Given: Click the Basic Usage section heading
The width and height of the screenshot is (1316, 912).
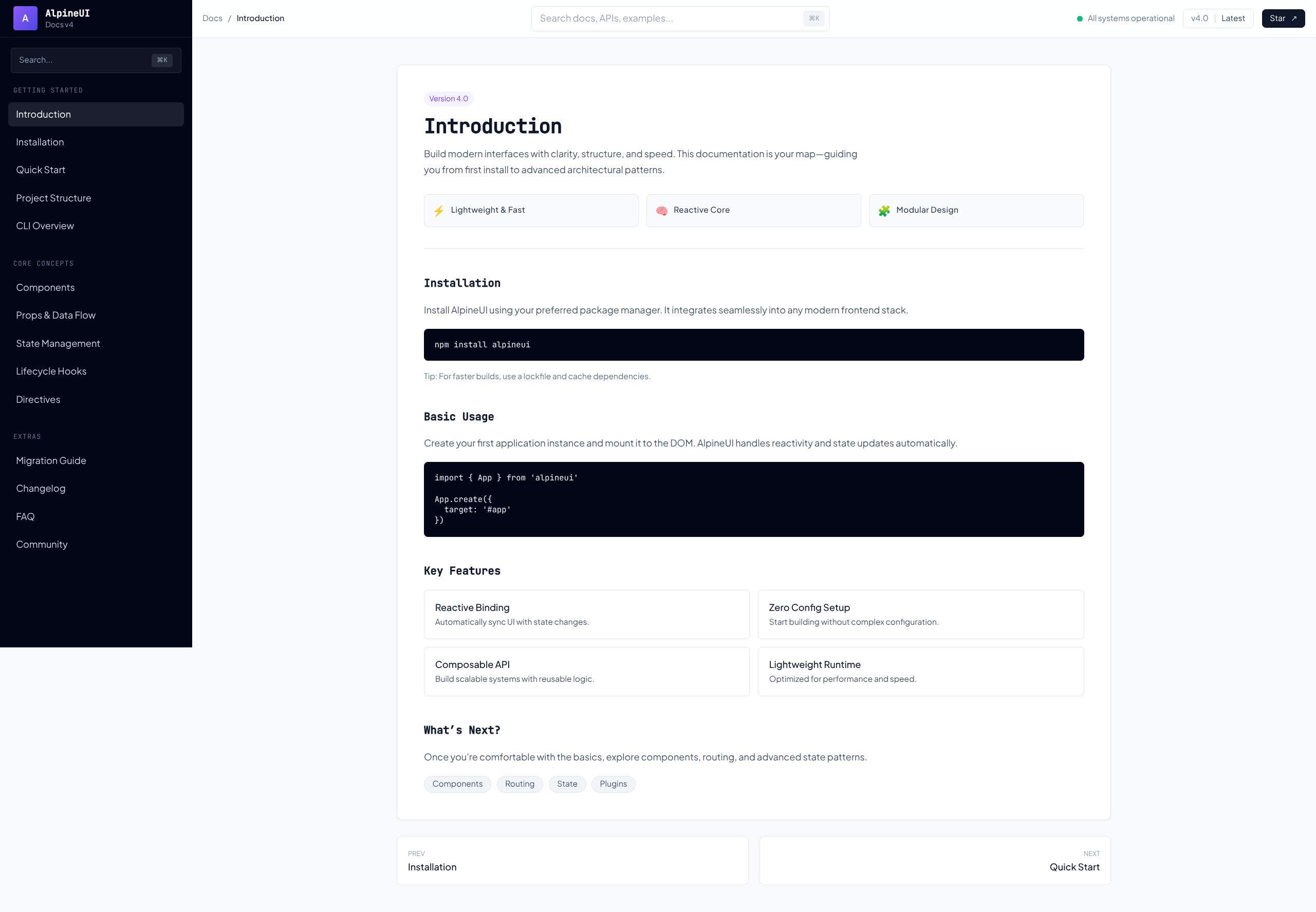Looking at the screenshot, I should click(459, 417).
